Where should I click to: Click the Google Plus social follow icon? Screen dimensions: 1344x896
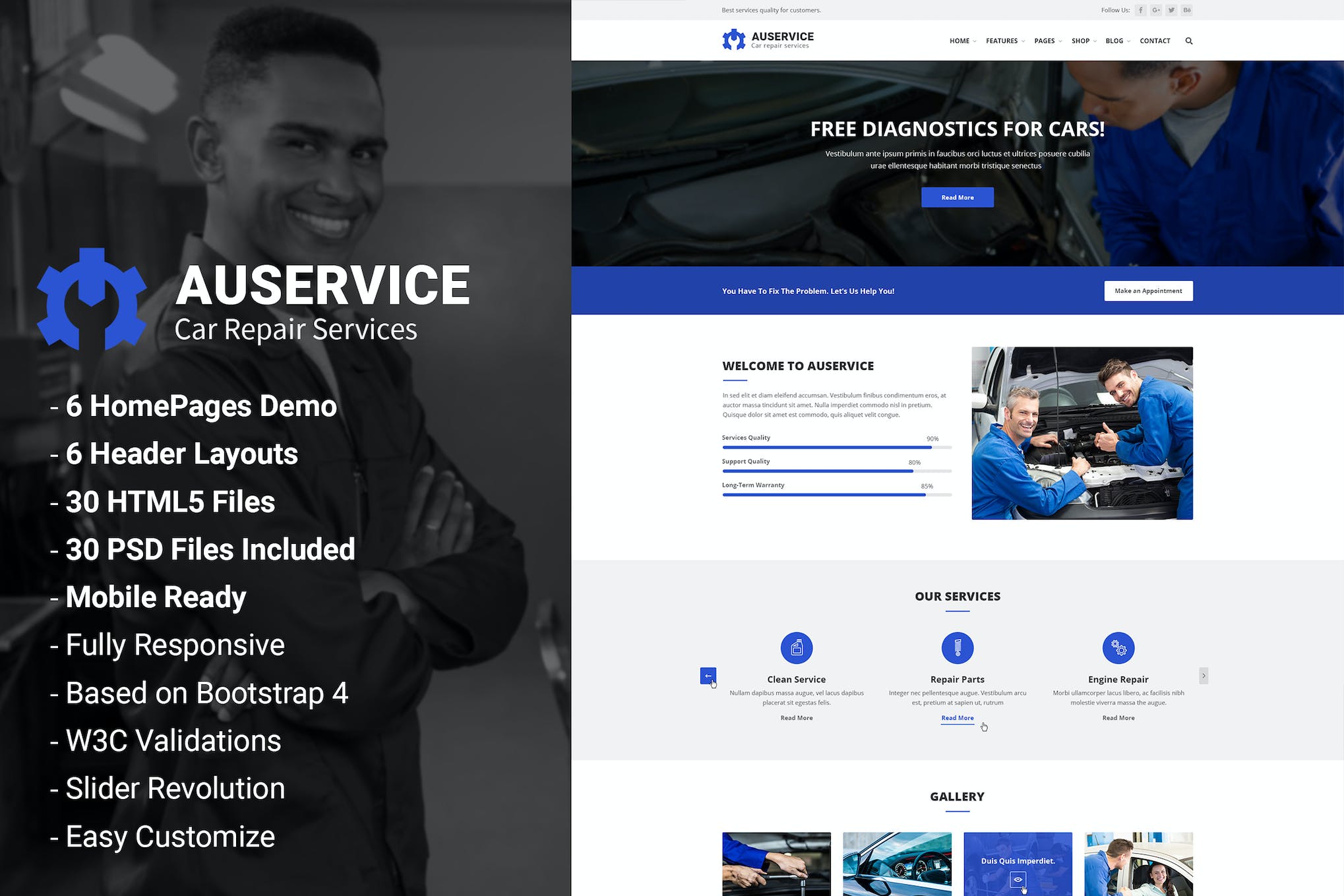tap(1155, 10)
